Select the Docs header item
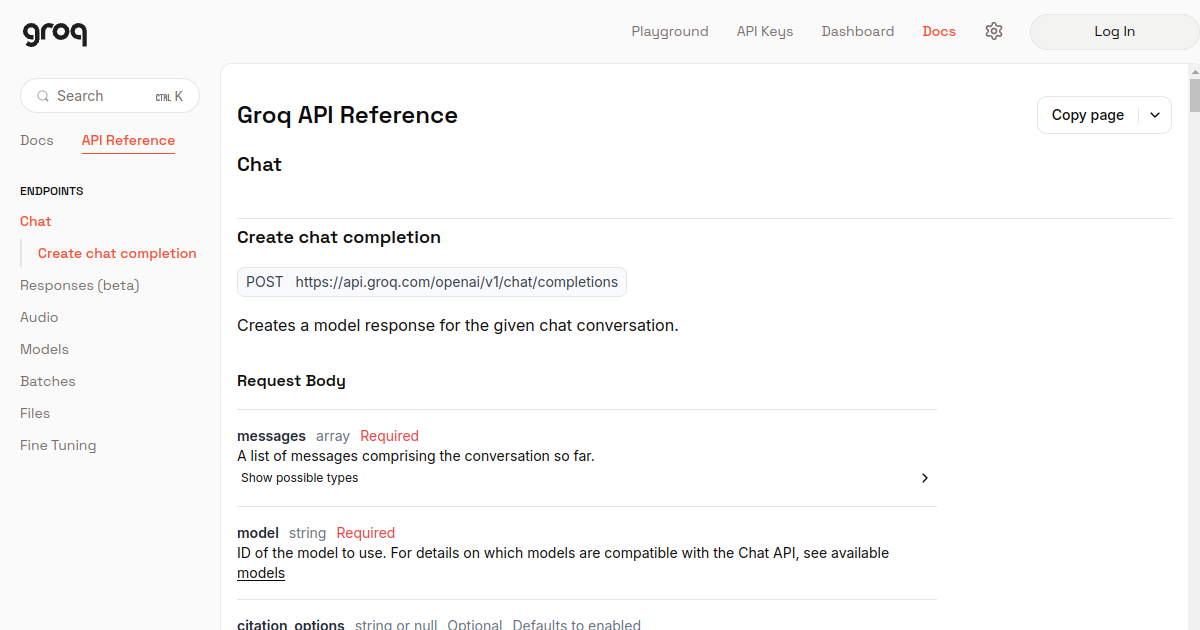This screenshot has width=1200, height=630. coord(939,31)
